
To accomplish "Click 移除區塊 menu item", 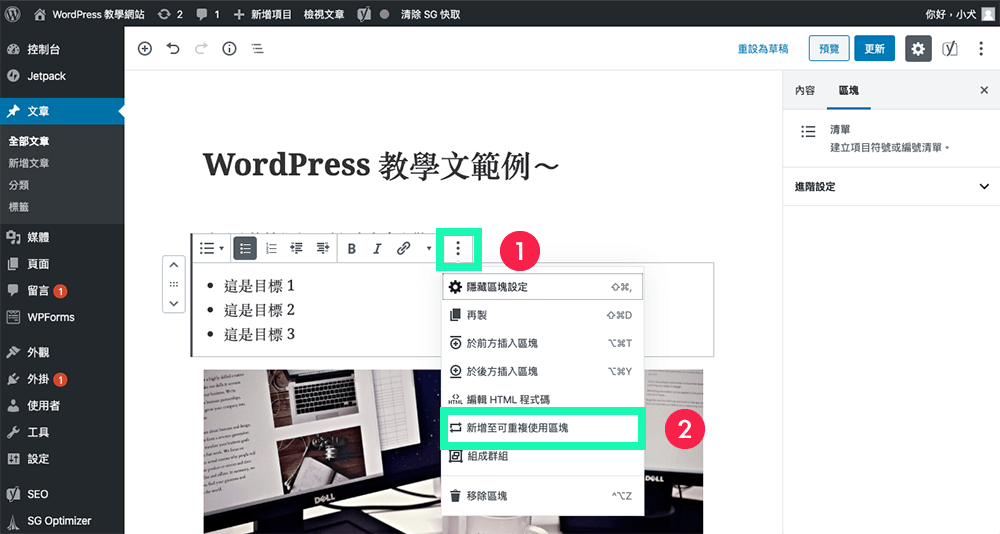I will tap(542, 496).
